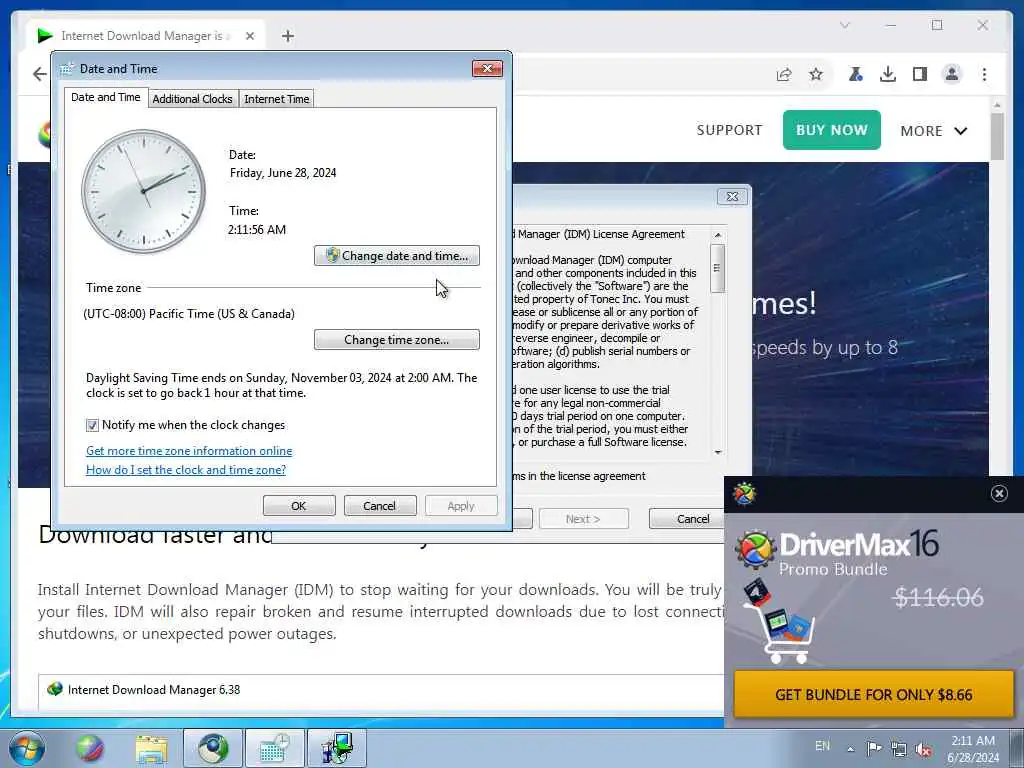Click the browser page scrollbar thumb
Screen dimensions: 1024x768
[997, 136]
